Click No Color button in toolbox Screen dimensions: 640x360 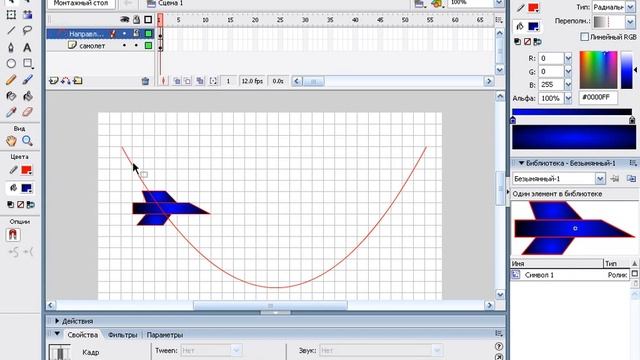(x=20, y=204)
